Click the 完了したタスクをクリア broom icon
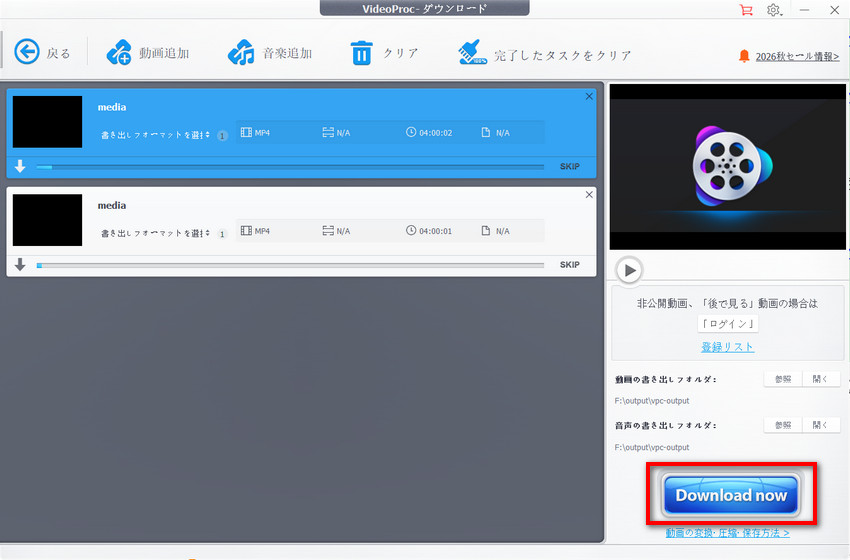The width and height of the screenshot is (850, 560). click(472, 53)
